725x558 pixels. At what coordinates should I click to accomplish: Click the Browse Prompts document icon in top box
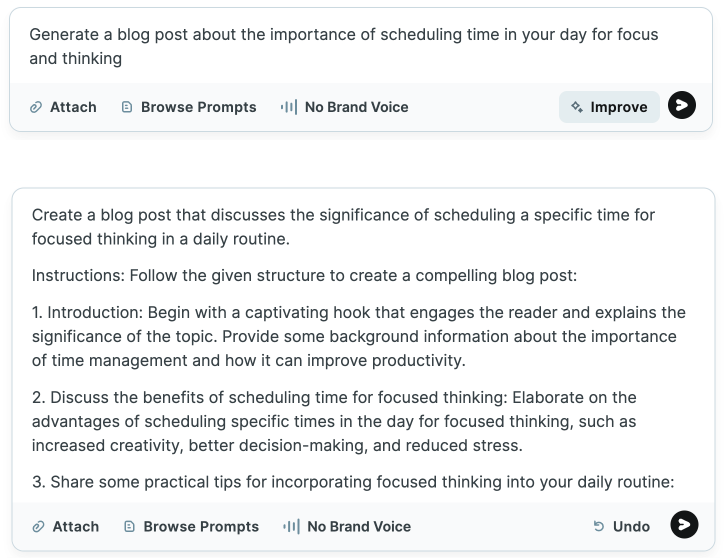[x=127, y=107]
